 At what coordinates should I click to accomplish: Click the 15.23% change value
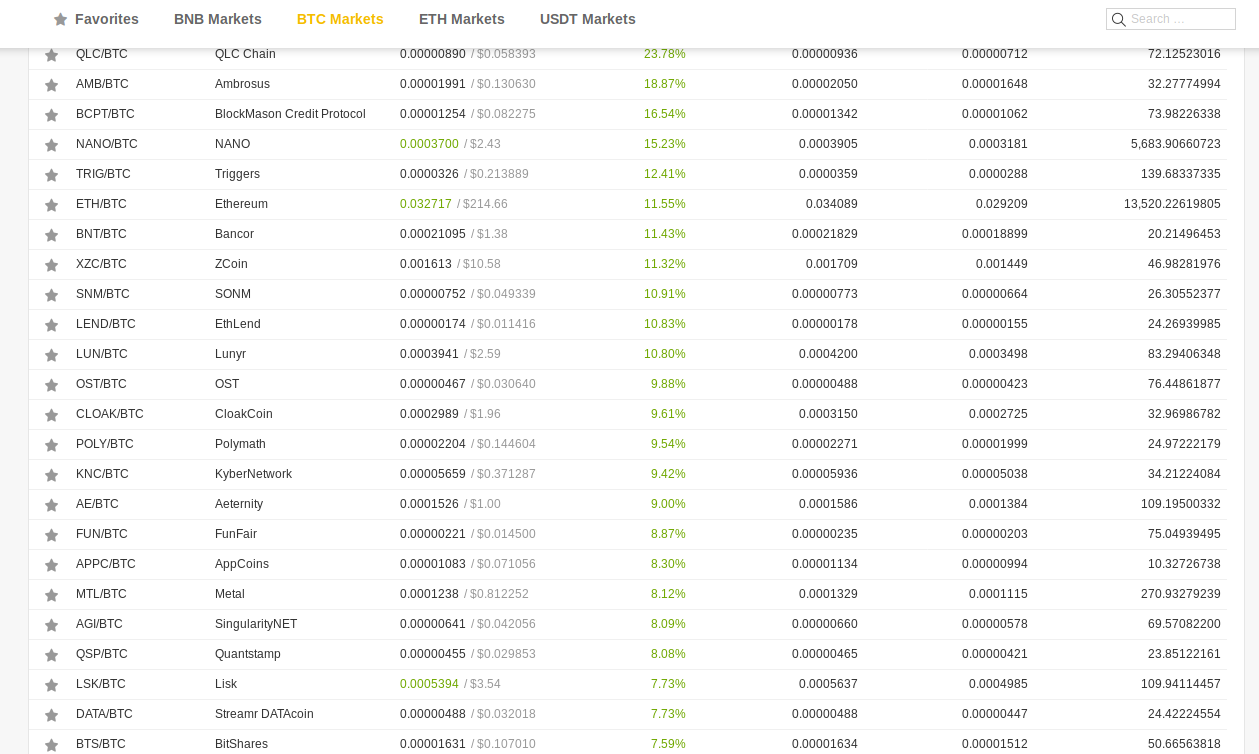tap(665, 144)
